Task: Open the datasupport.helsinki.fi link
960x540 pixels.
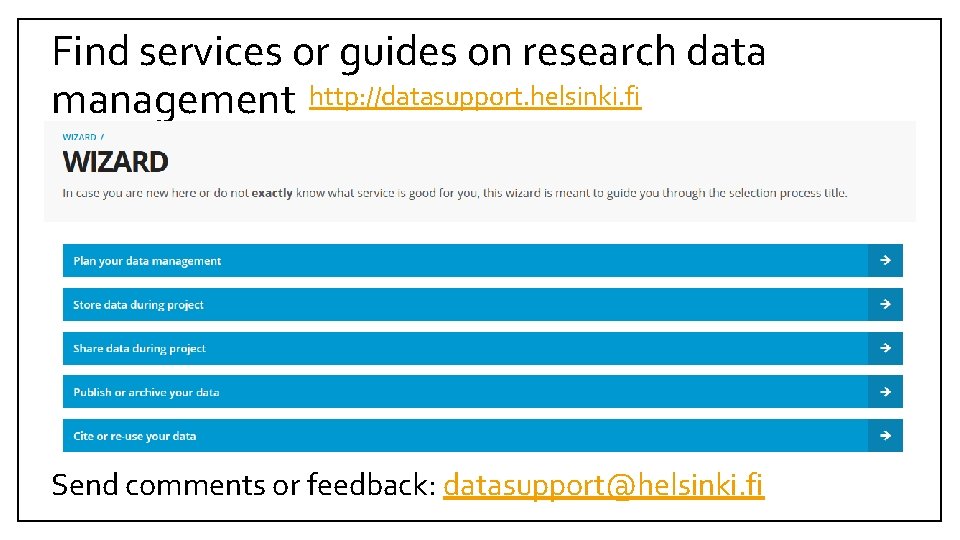Action: (x=475, y=97)
